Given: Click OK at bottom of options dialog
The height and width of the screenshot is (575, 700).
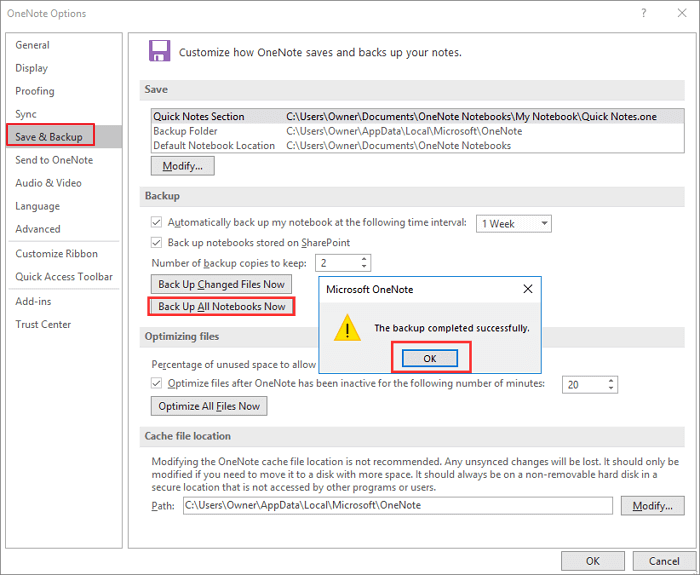Looking at the screenshot, I should click(x=592, y=561).
